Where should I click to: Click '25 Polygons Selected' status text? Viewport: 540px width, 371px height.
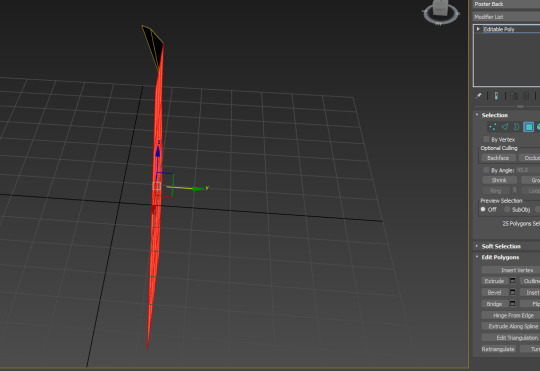click(x=521, y=224)
